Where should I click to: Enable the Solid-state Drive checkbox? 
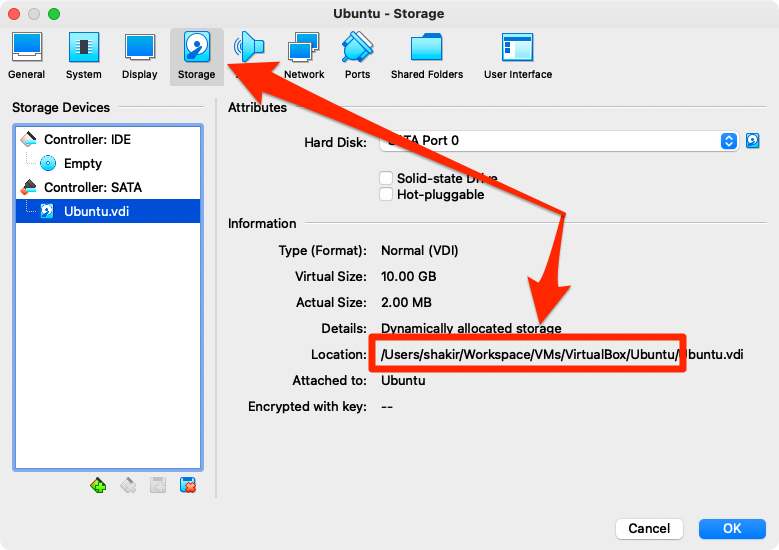(386, 178)
